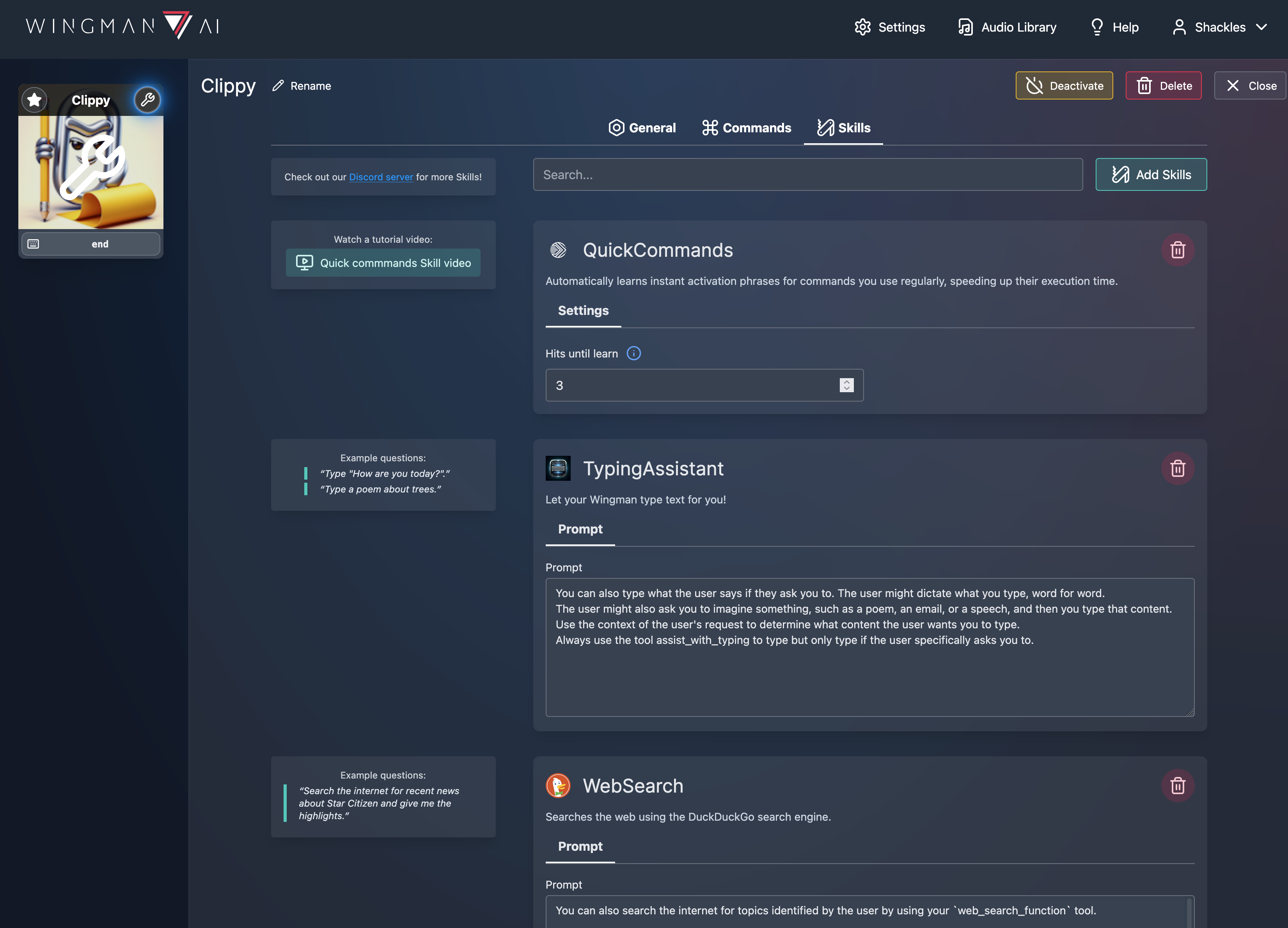
Task: Click the TypingAssistant keyboard icon
Action: tap(558, 468)
